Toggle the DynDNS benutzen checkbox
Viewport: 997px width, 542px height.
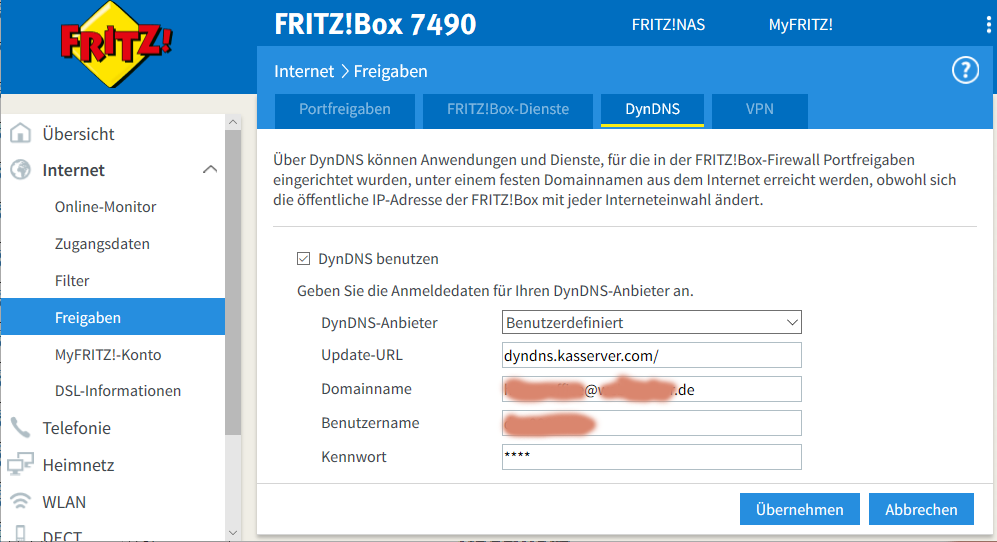point(304,259)
